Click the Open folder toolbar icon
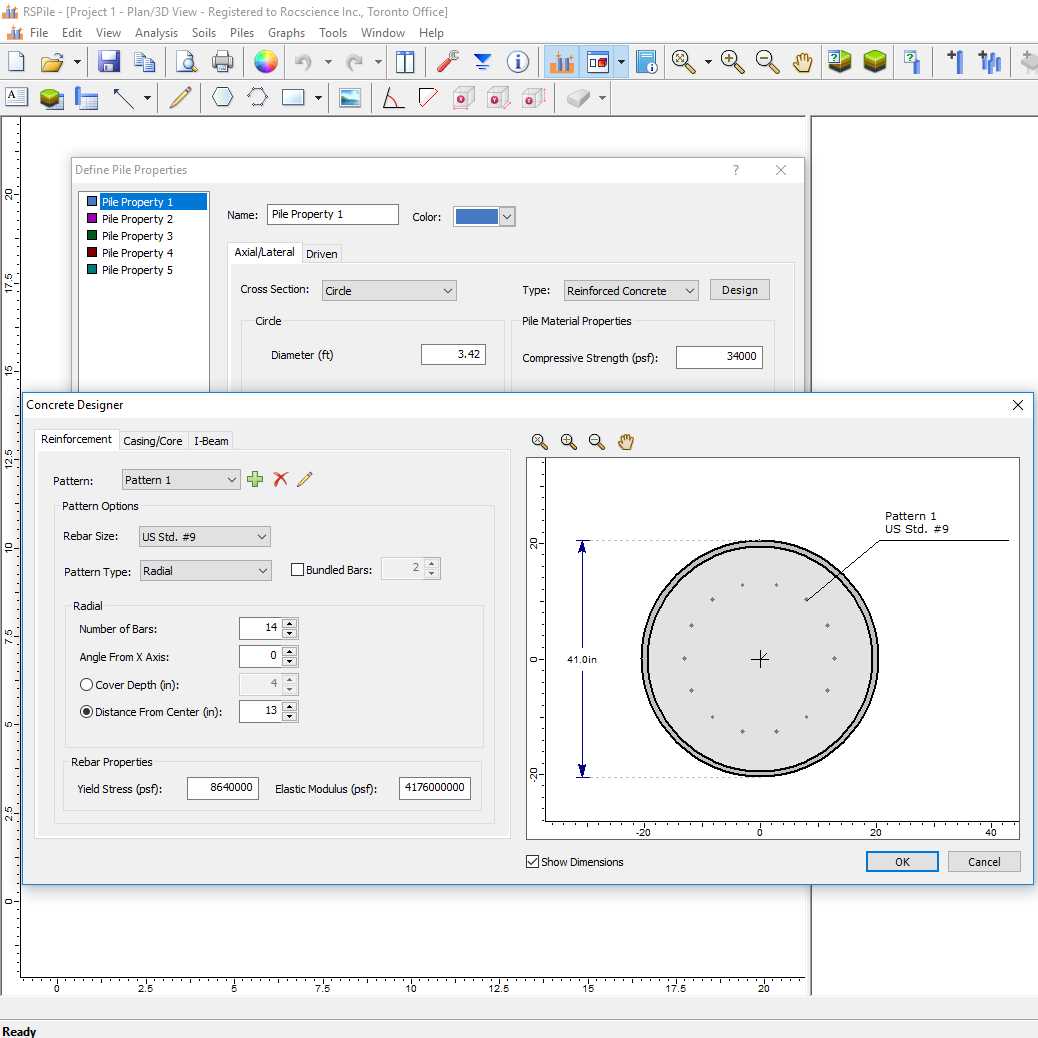This screenshot has height=1038, width=1038. [52, 62]
